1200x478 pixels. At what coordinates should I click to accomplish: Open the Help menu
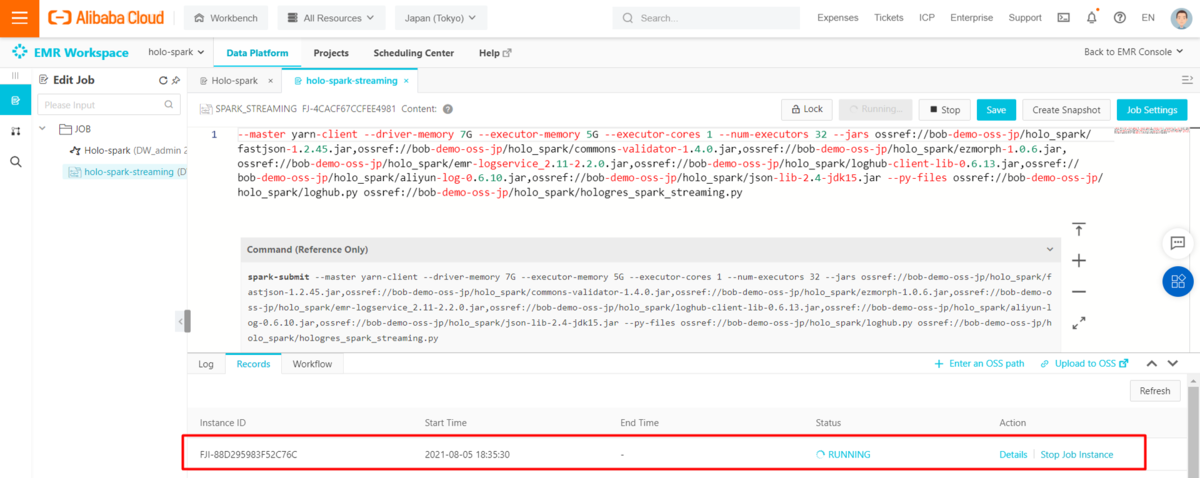click(494, 53)
